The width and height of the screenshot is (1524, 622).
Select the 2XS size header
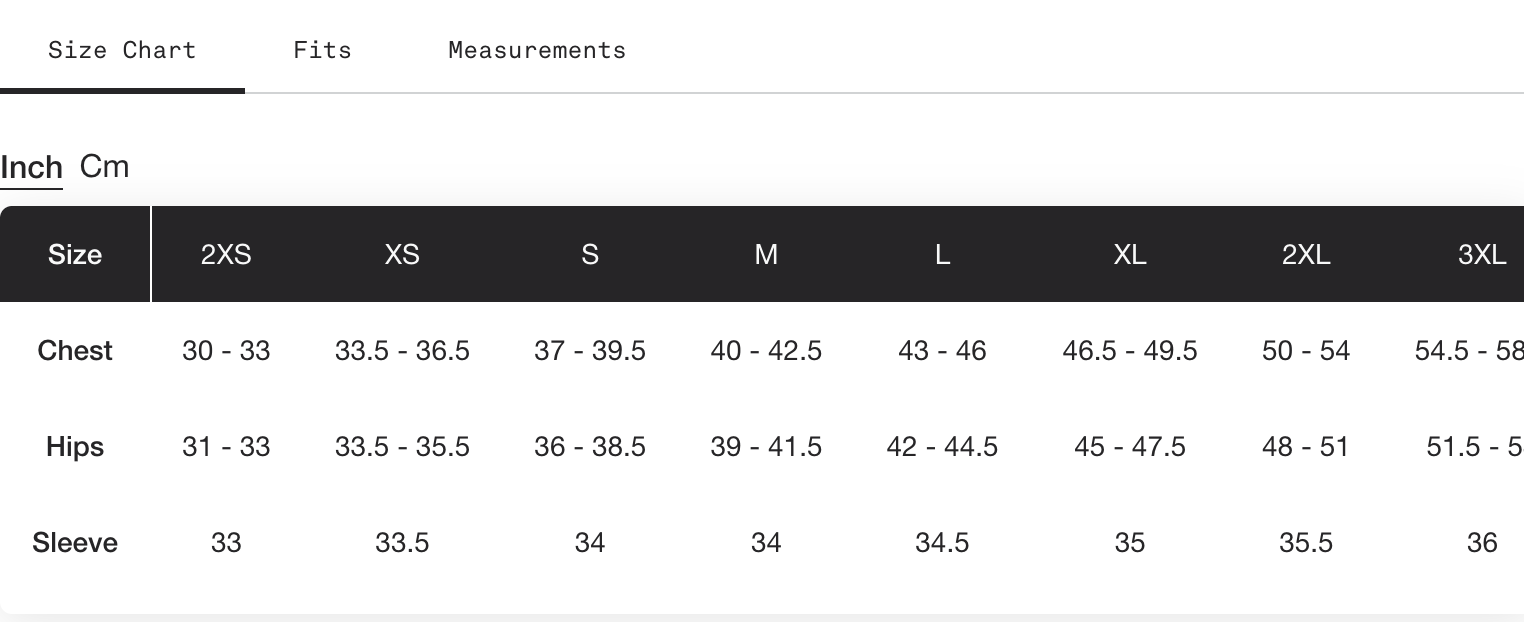pyautogui.click(x=226, y=254)
